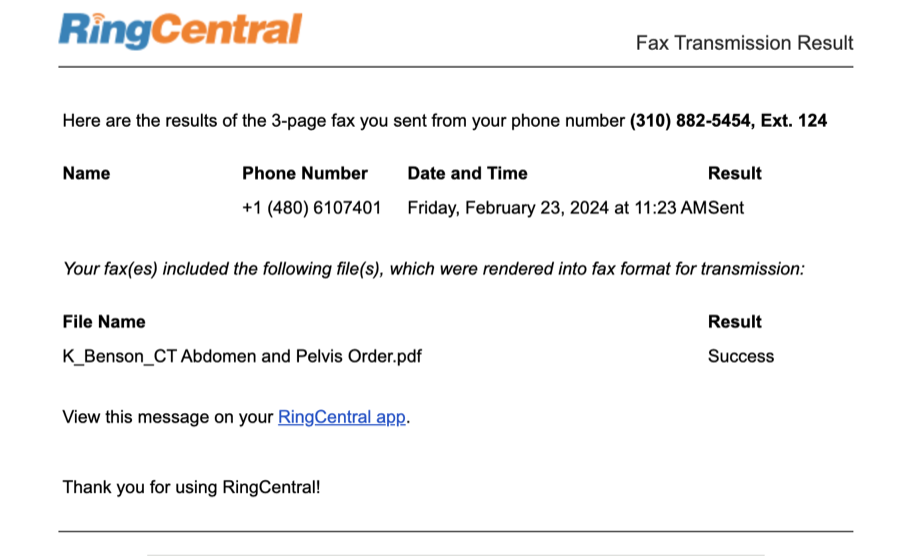Click the View this message sentence
The height and width of the screenshot is (556, 900).
[x=236, y=417]
